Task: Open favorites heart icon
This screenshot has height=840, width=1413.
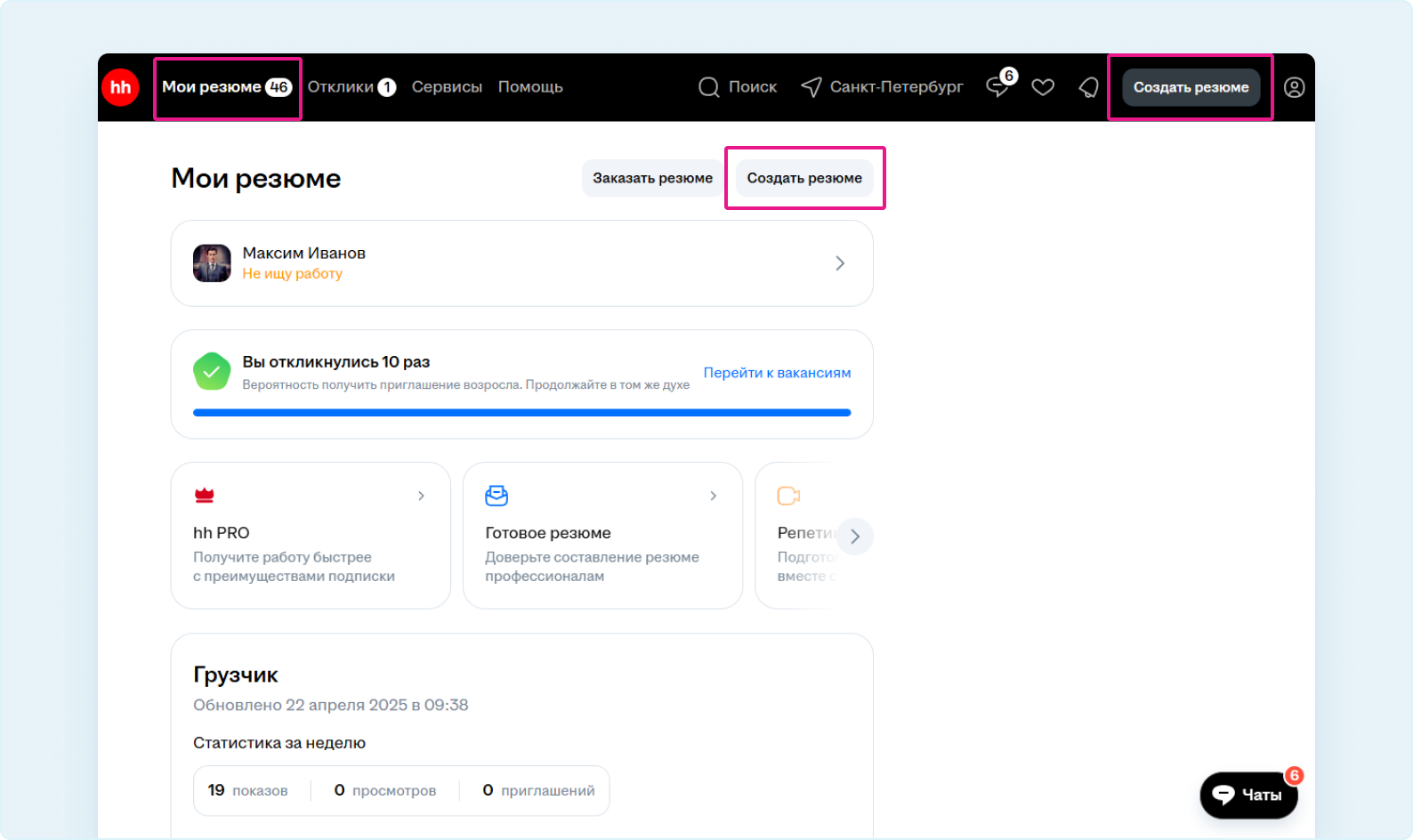Action: 1043,87
